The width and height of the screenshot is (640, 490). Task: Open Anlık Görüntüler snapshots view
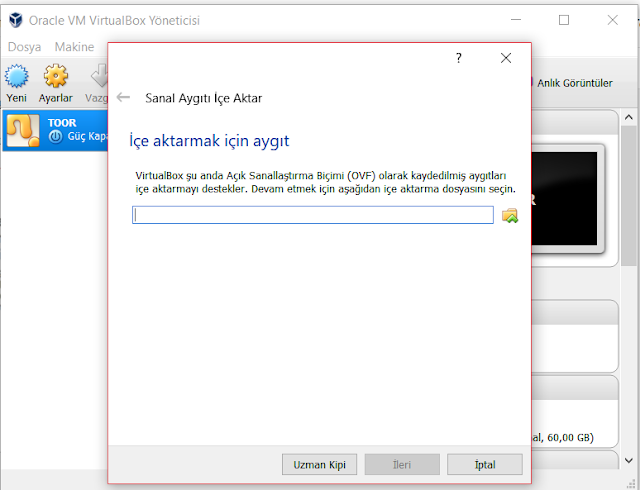coord(574,83)
